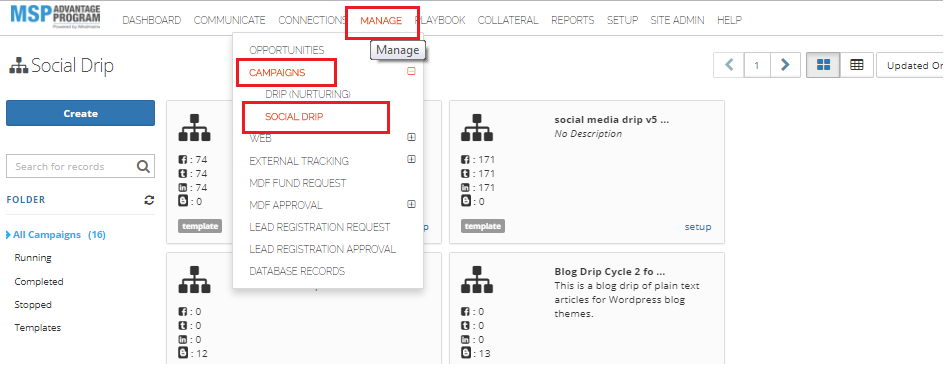Open the Setup menu
The height and width of the screenshot is (368, 944).
point(623,20)
